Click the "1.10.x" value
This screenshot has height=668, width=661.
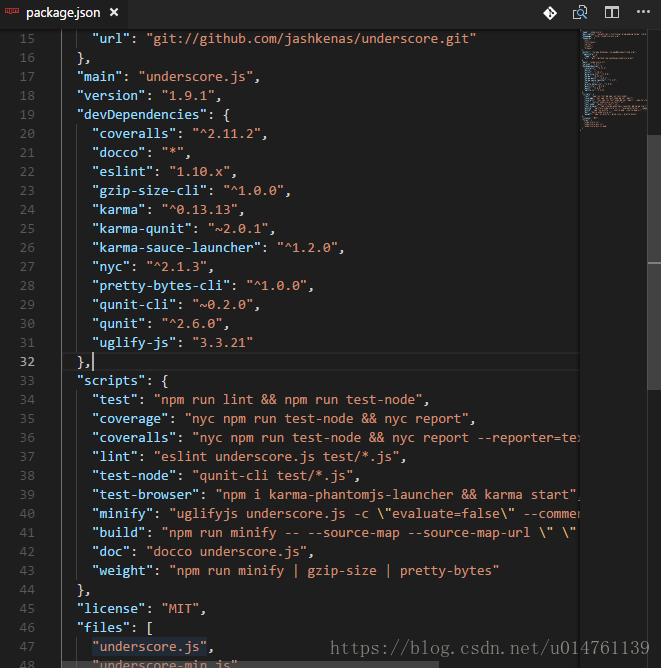pos(200,172)
